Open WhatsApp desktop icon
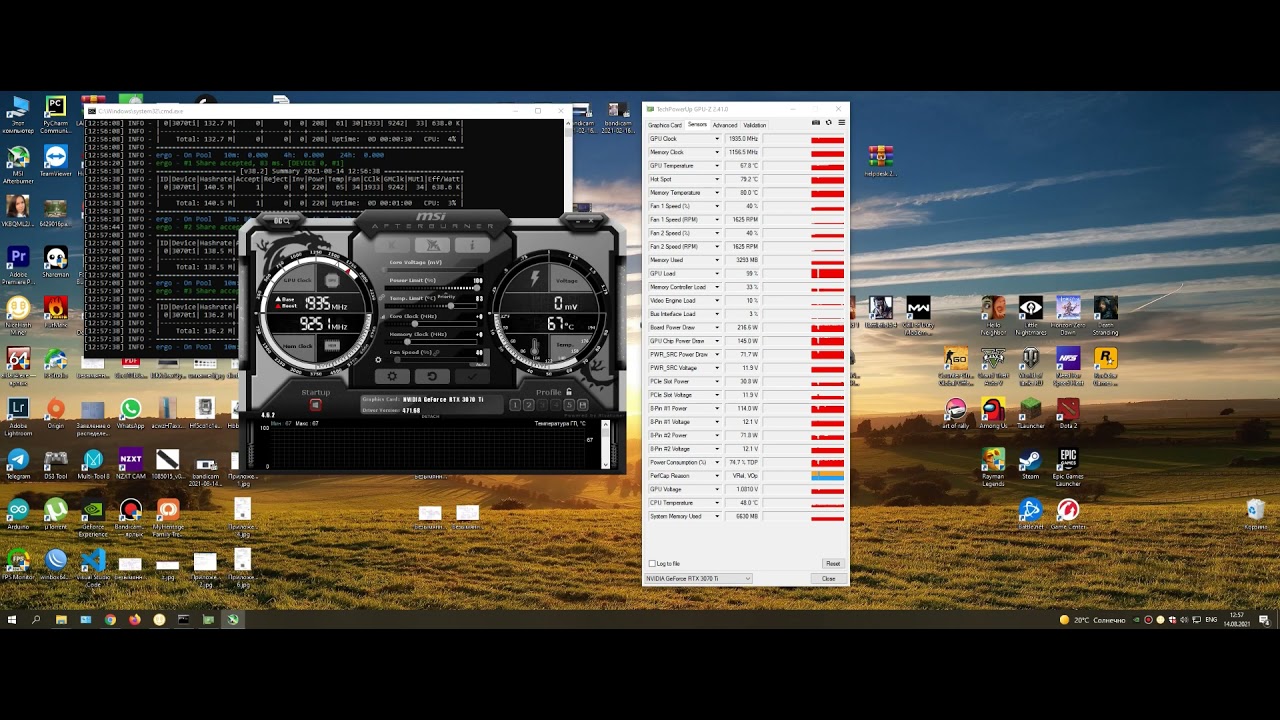Viewport: 1280px width, 720px height. coord(130,413)
